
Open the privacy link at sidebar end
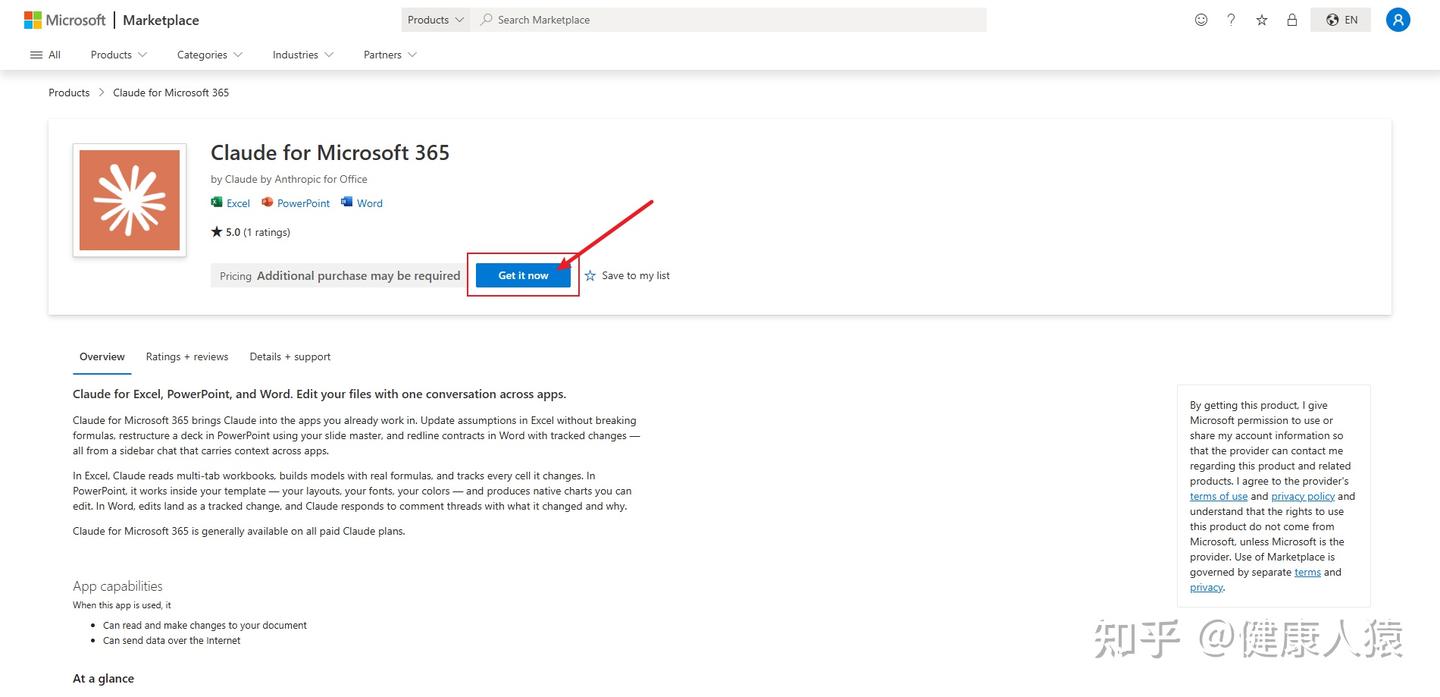point(1206,587)
